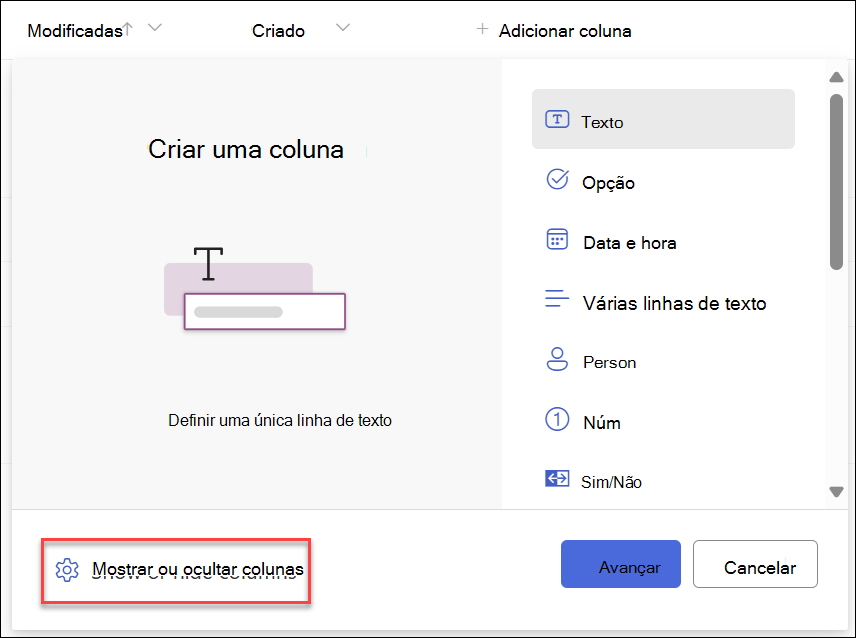Click the scrollbar up arrow in type list
The image size is (856, 638).
pos(836,77)
